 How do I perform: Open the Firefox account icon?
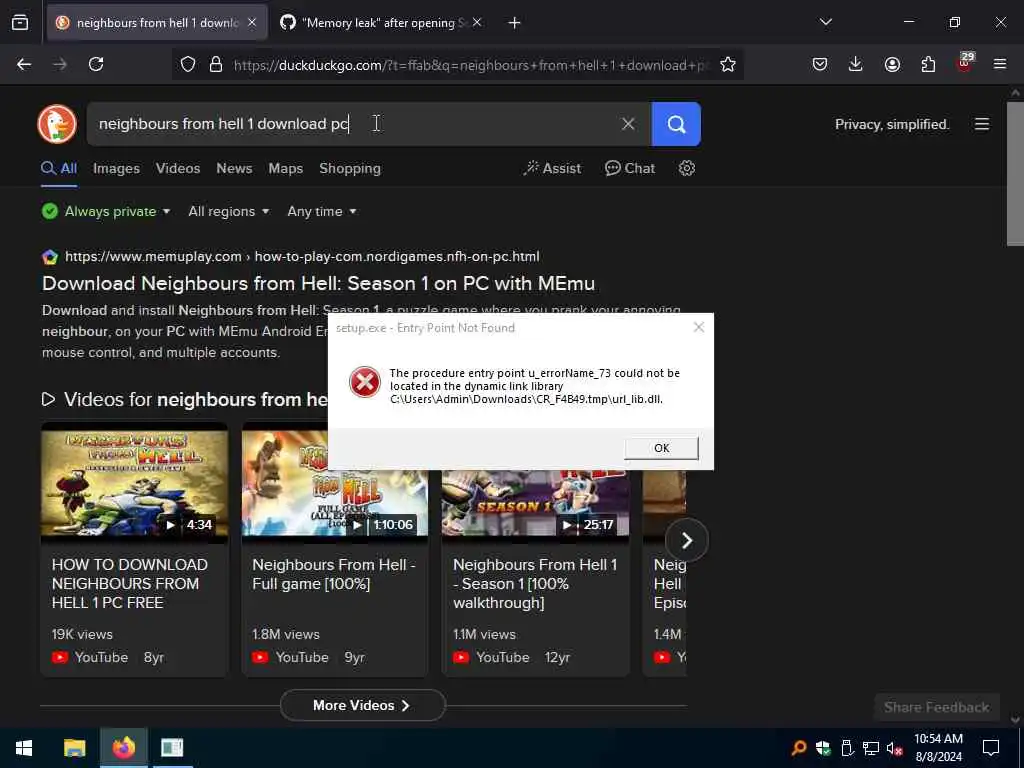[892, 64]
